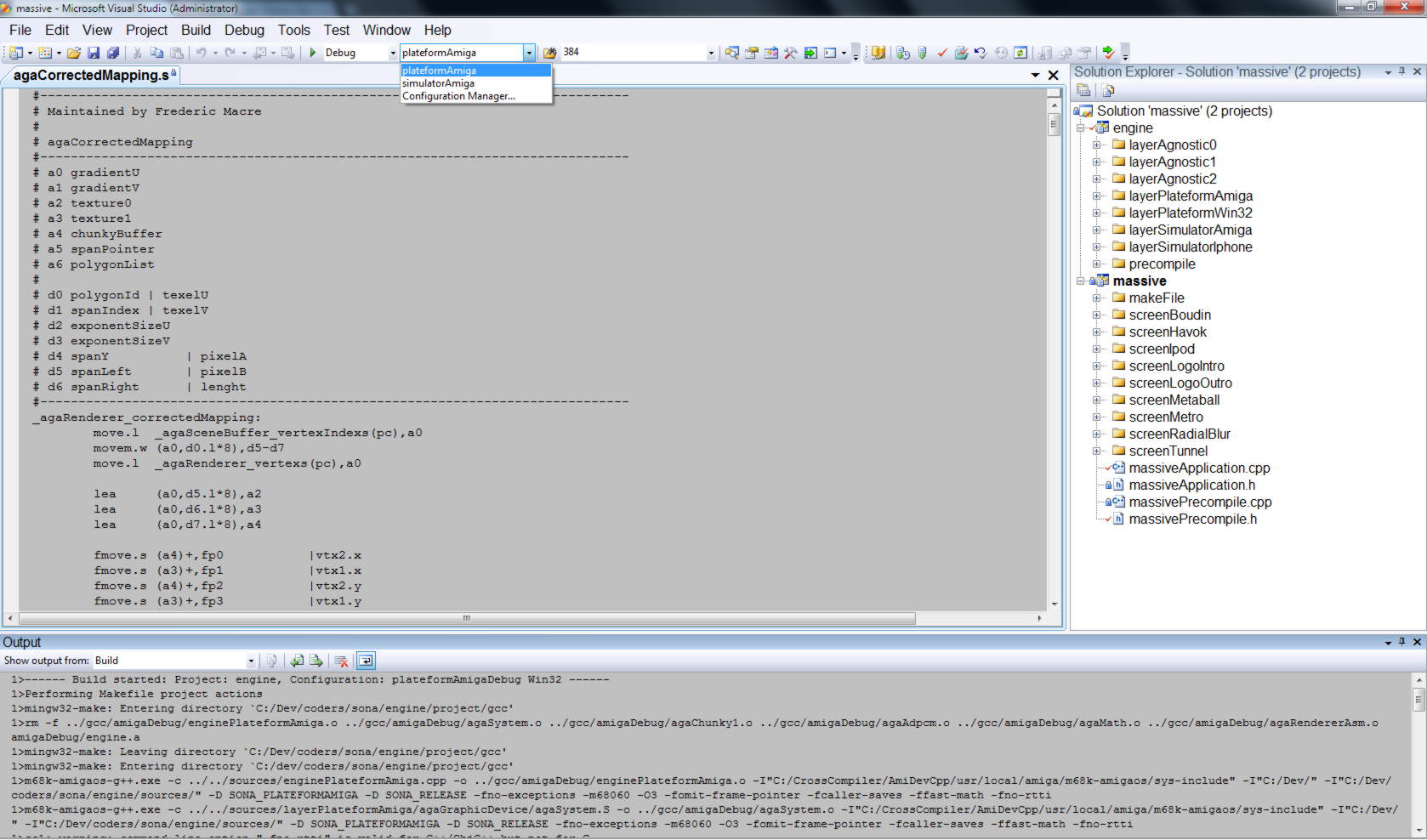Click the red checkmark source control icon
Image resolution: width=1427 pixels, height=840 pixels.
pyautogui.click(x=942, y=53)
